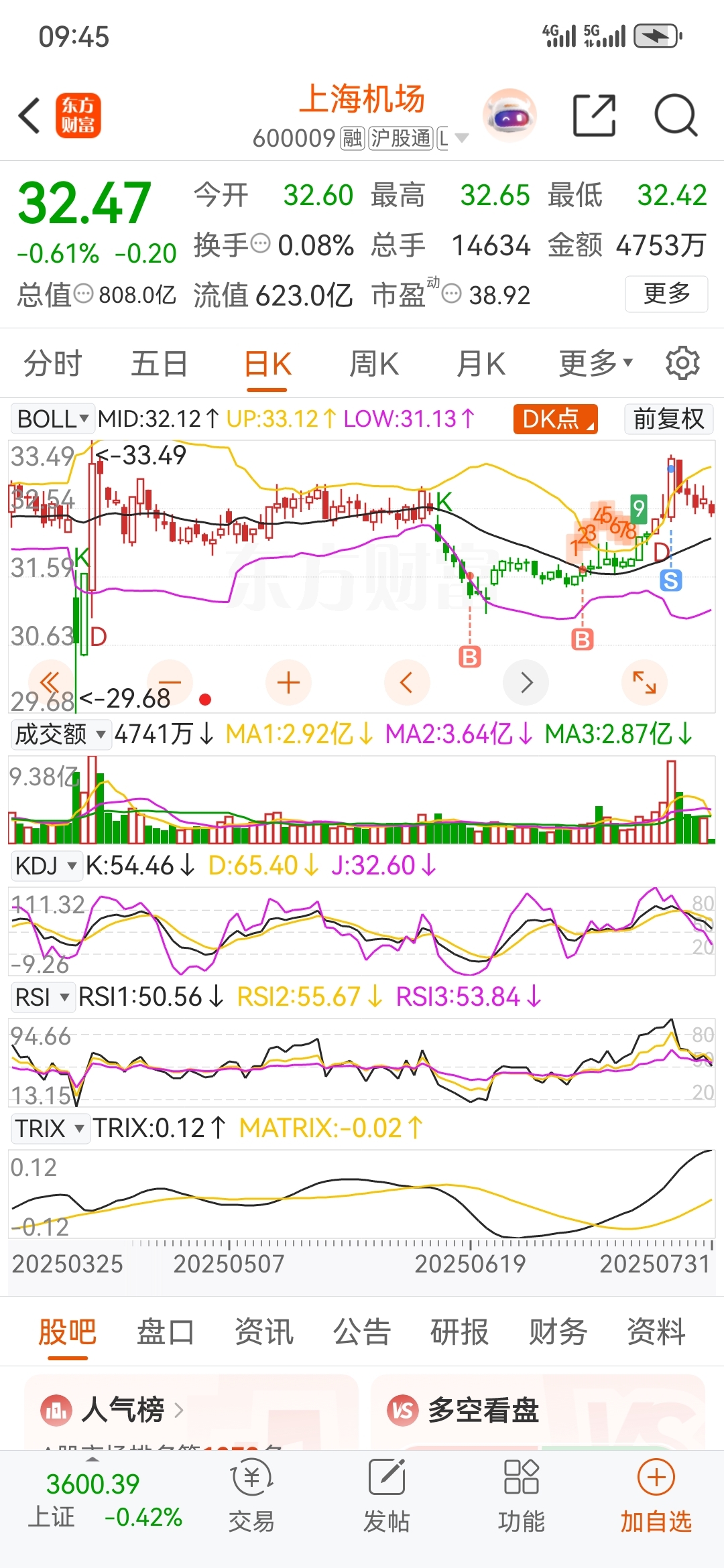
Task: Tap the info icon beside 换手
Action: tap(260, 243)
